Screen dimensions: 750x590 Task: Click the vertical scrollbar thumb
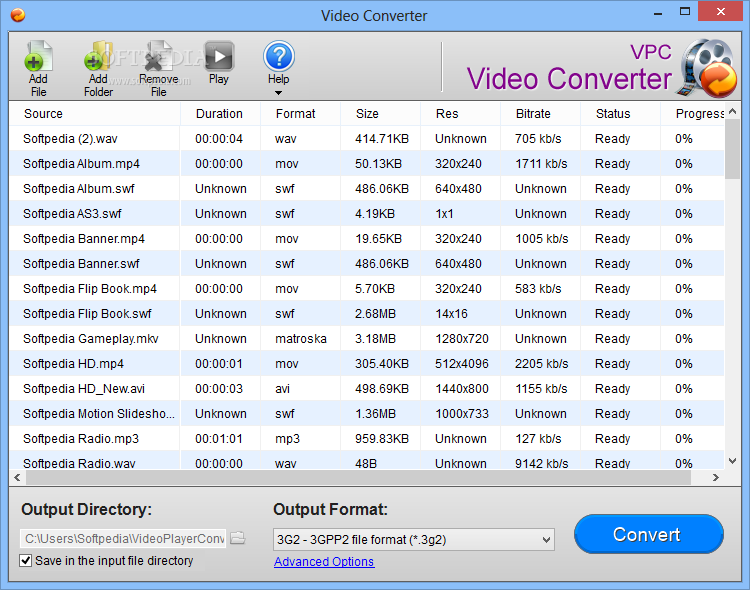[732, 149]
